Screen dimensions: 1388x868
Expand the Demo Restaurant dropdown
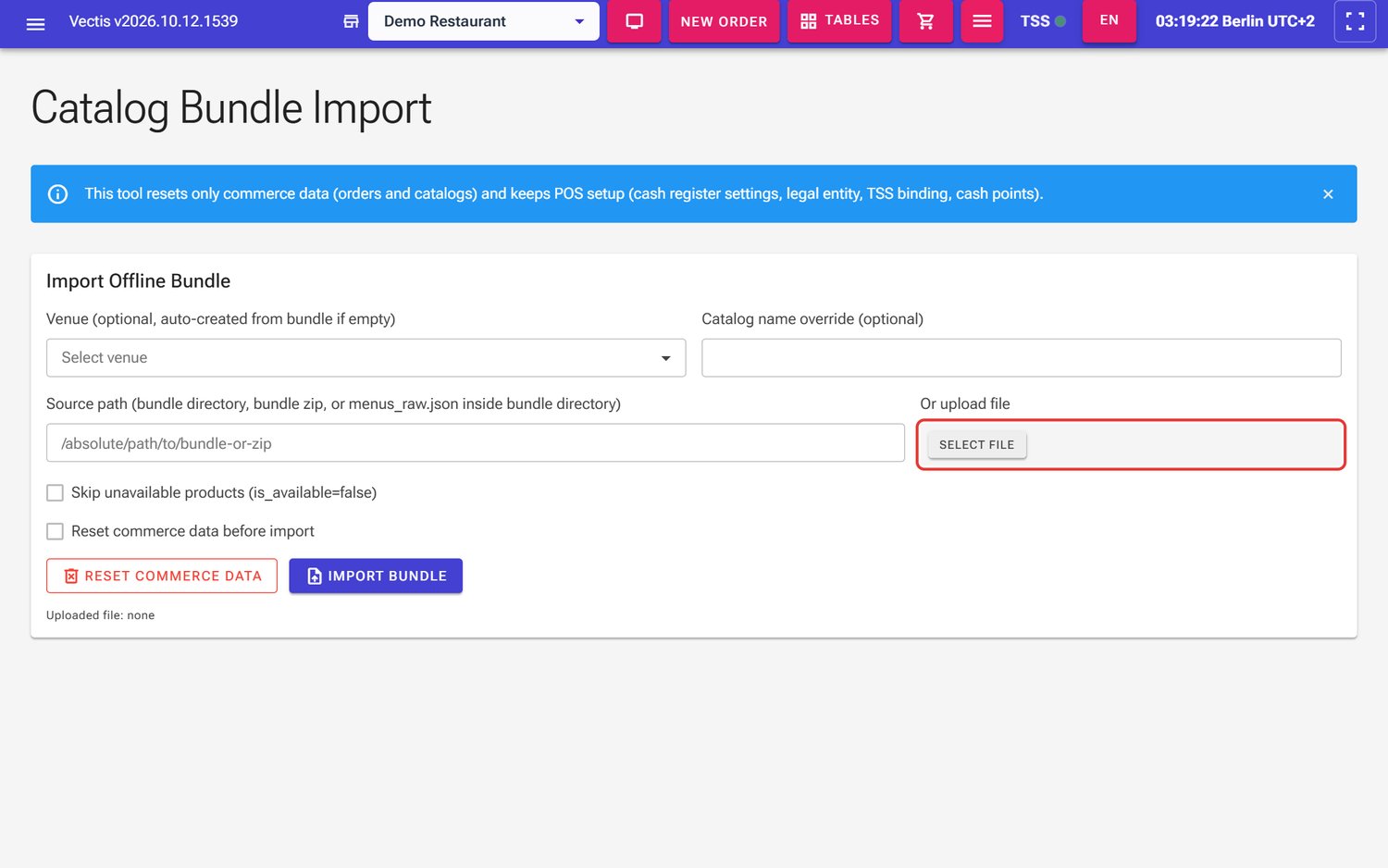tap(483, 21)
